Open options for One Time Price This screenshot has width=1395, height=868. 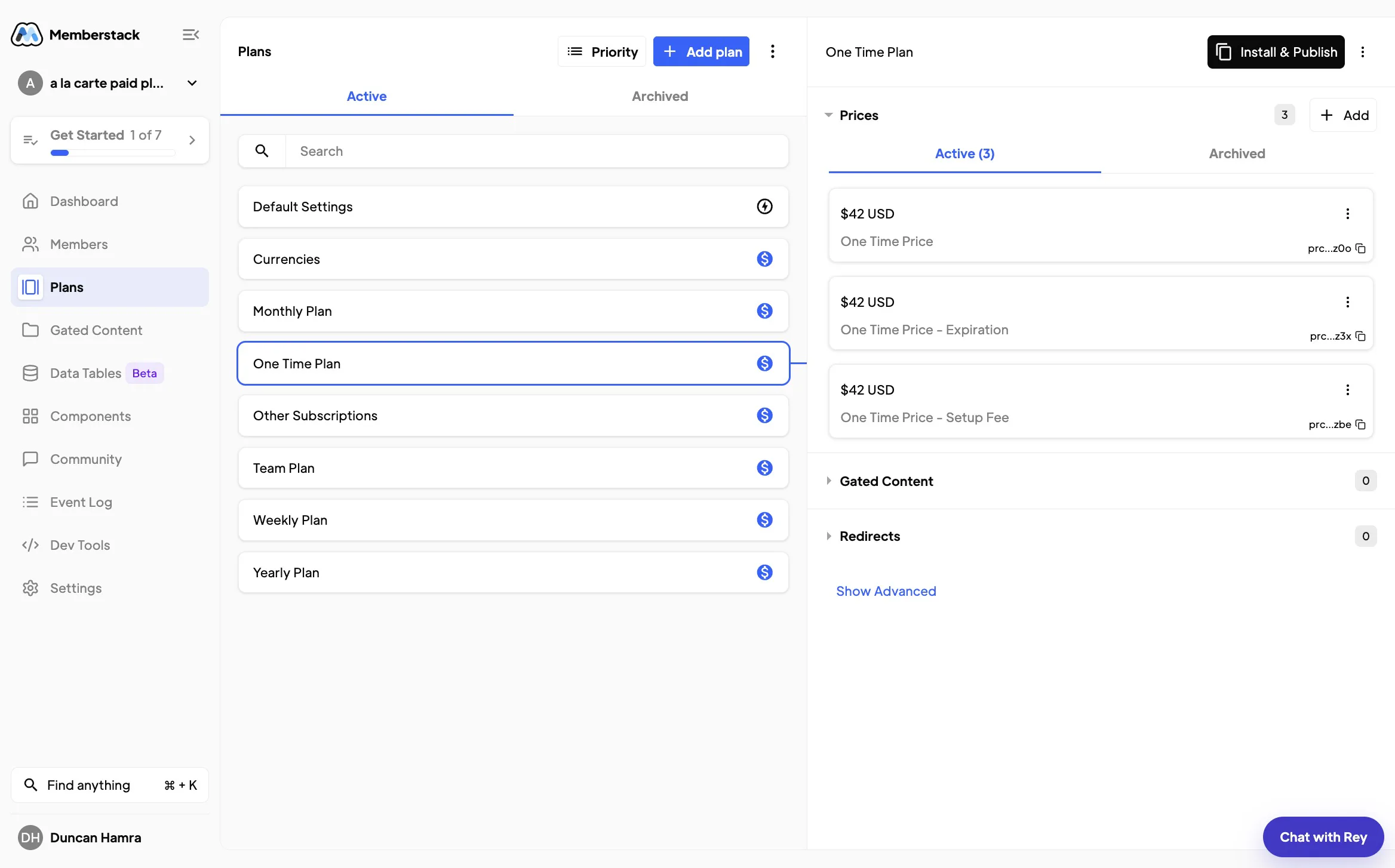click(1348, 214)
